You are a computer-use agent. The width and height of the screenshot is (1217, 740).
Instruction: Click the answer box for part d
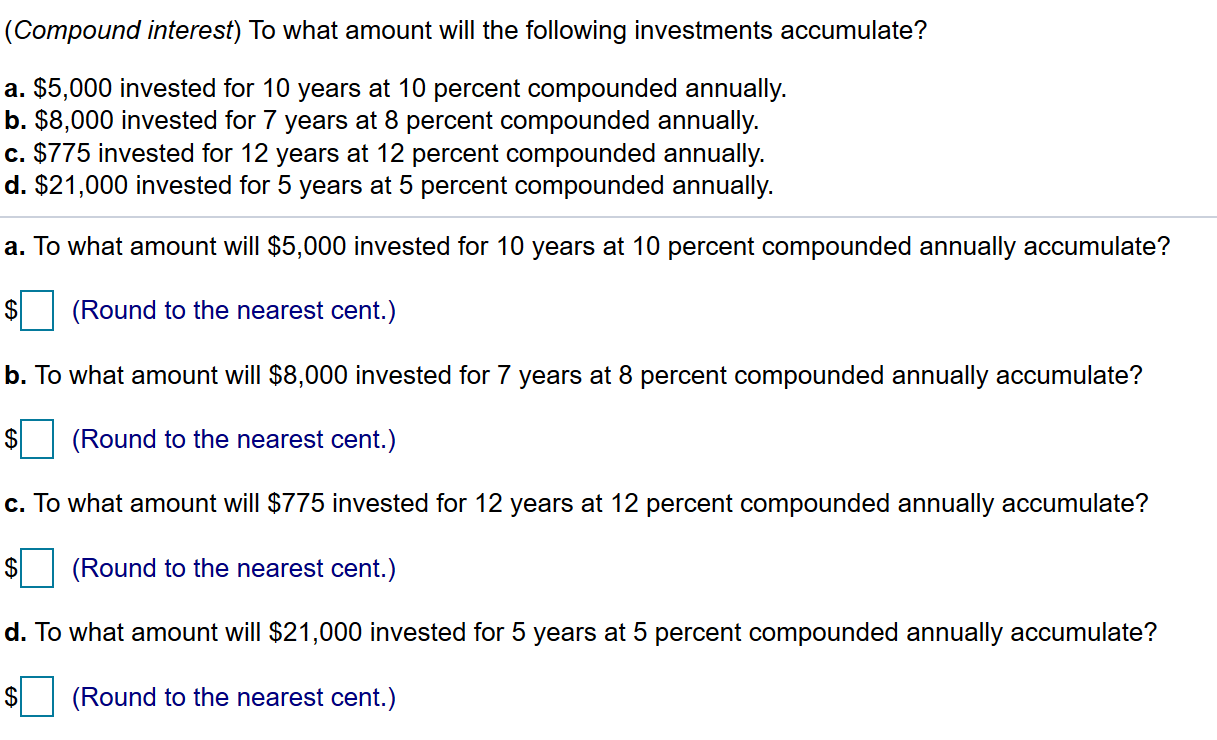37,698
